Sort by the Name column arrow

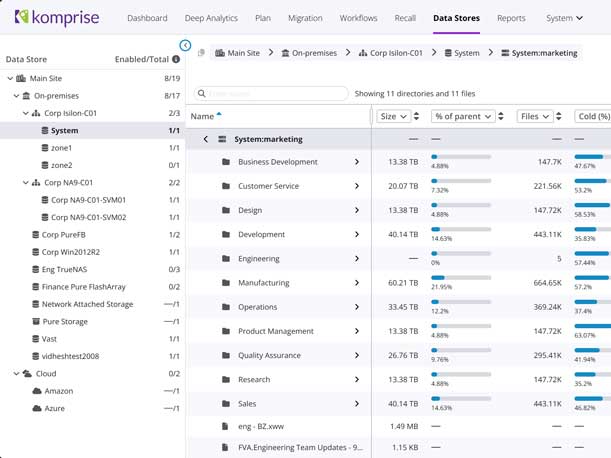point(219,116)
